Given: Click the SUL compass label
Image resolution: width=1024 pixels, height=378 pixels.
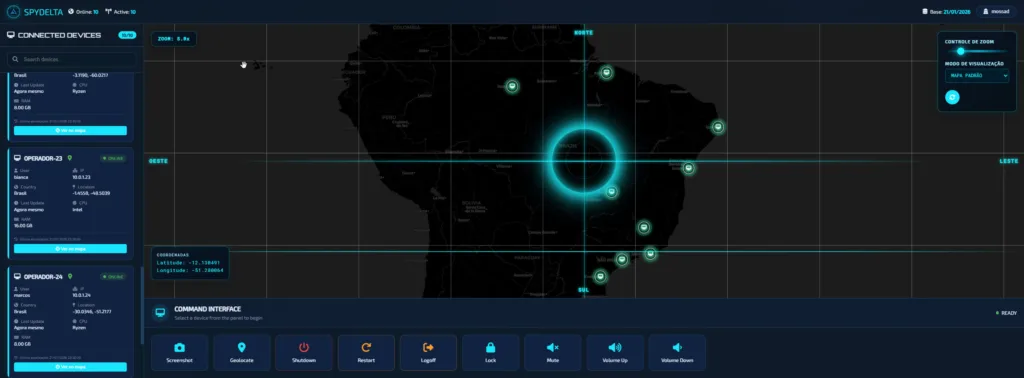Looking at the screenshot, I should pyautogui.click(x=584, y=289).
